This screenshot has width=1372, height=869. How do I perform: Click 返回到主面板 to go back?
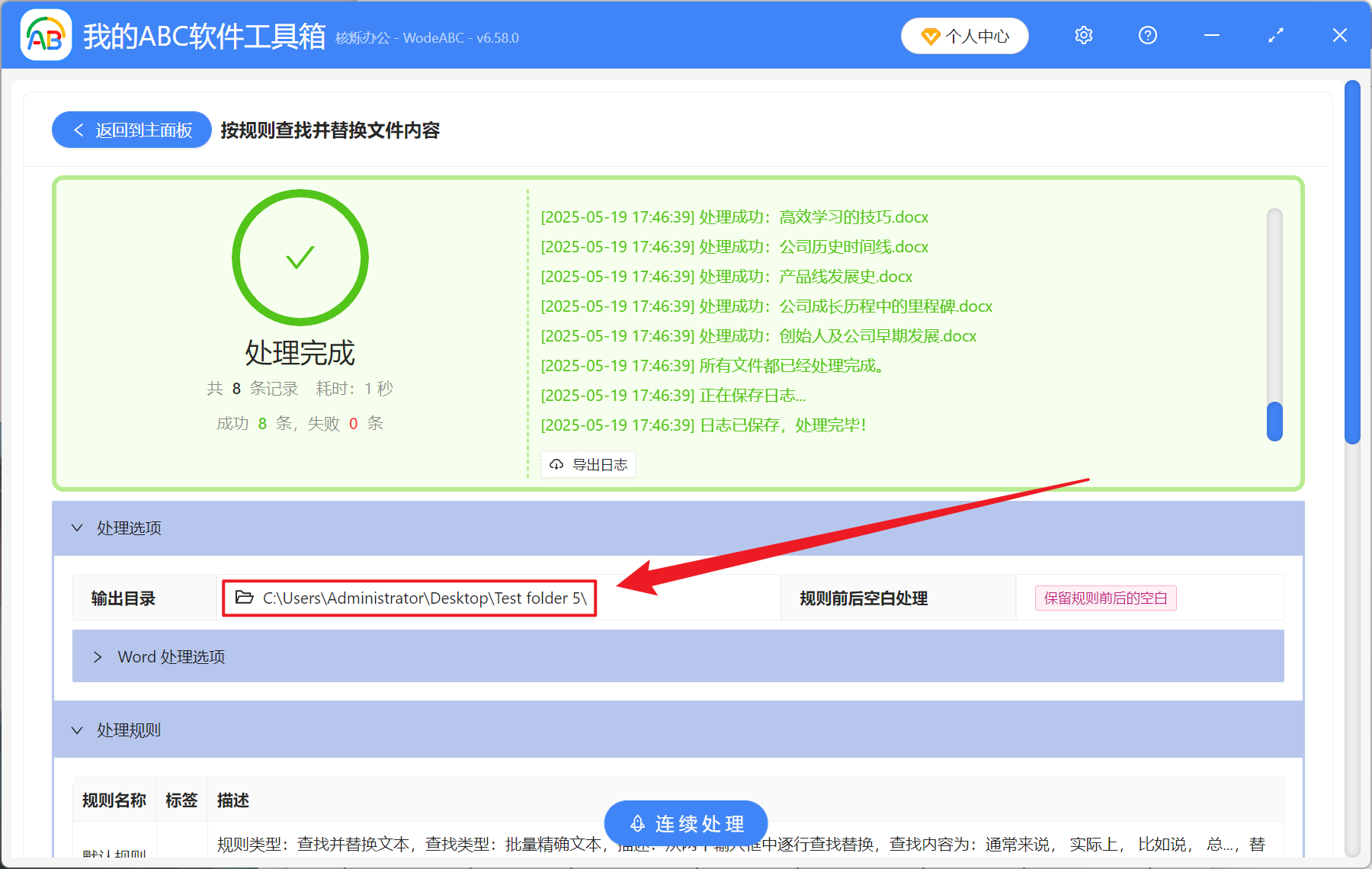(131, 130)
